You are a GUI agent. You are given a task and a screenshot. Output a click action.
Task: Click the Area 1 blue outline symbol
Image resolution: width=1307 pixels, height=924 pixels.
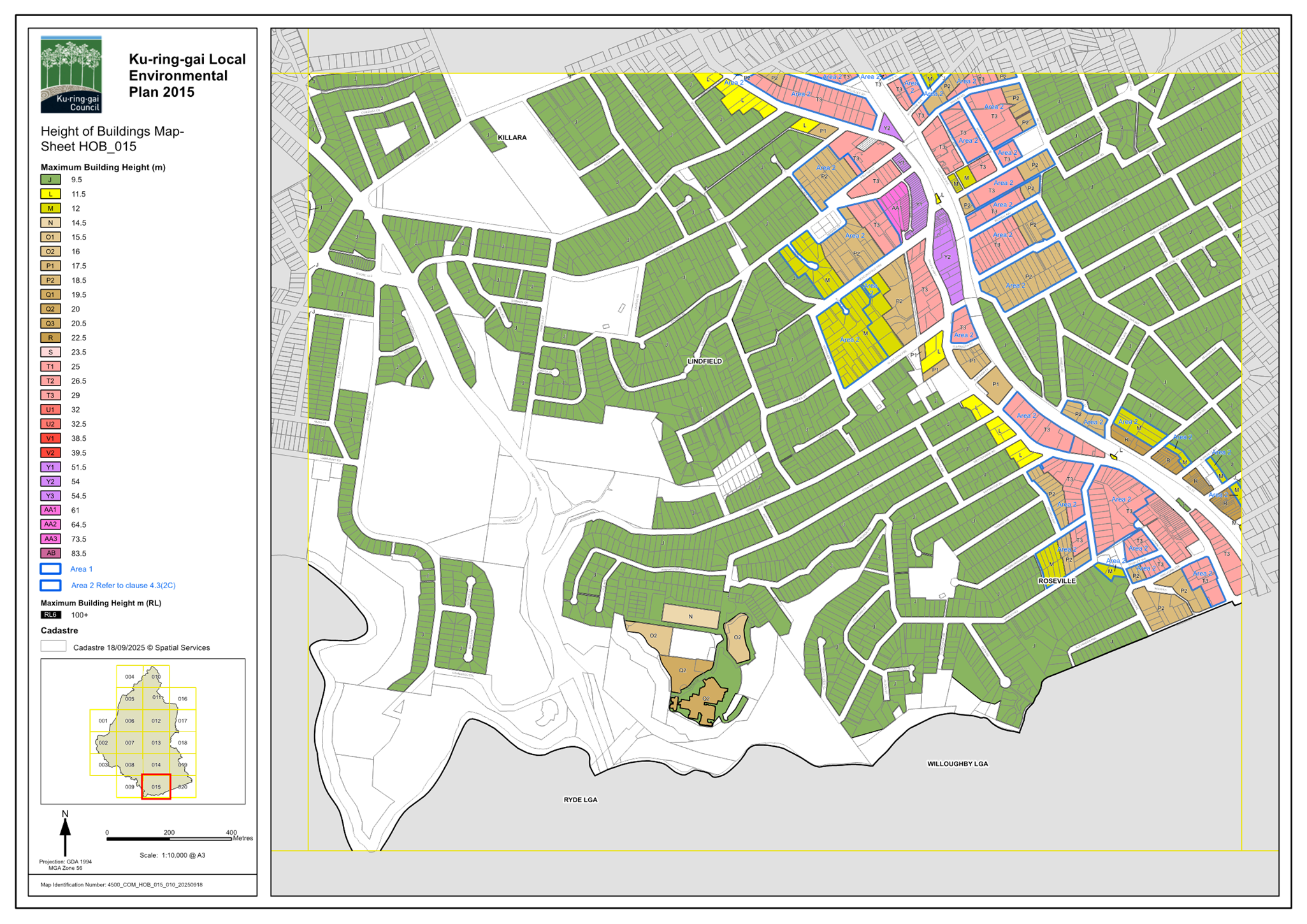point(50,569)
